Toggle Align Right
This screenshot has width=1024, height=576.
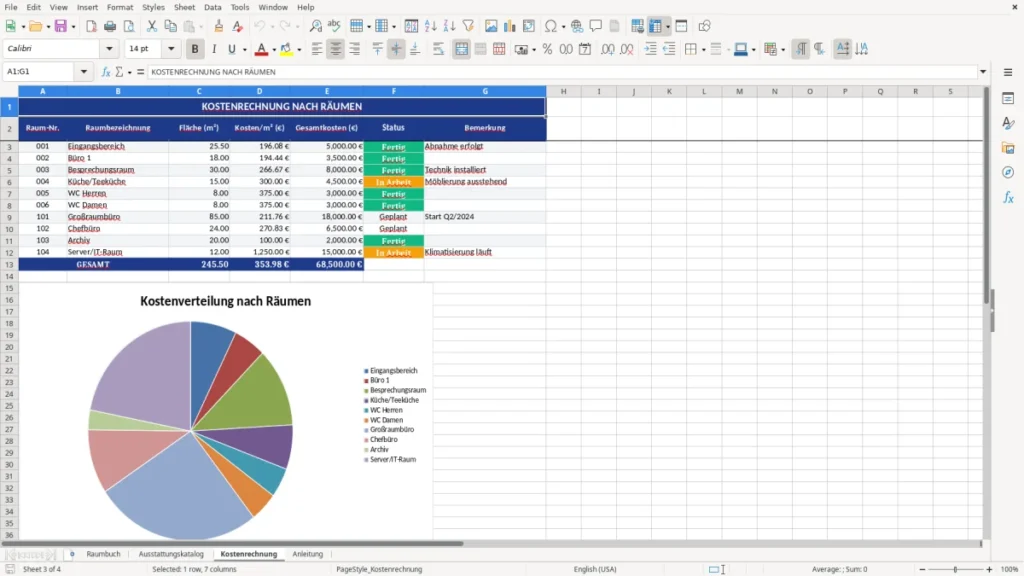[355, 49]
